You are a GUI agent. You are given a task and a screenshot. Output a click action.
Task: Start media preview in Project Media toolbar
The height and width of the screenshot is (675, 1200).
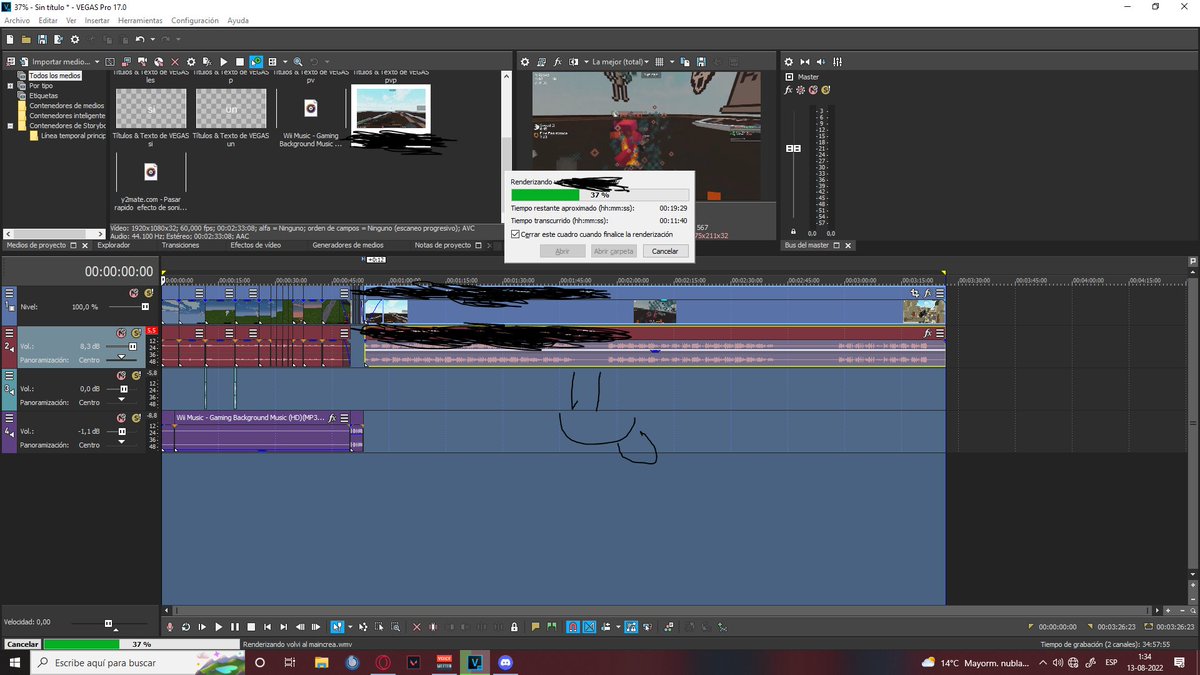[x=223, y=62]
